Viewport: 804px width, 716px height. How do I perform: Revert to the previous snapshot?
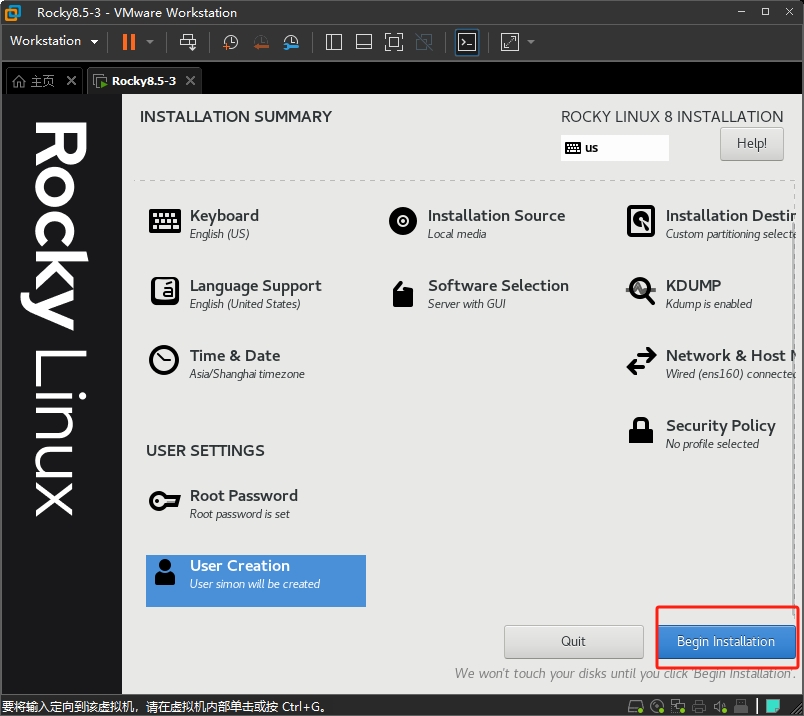click(x=261, y=42)
